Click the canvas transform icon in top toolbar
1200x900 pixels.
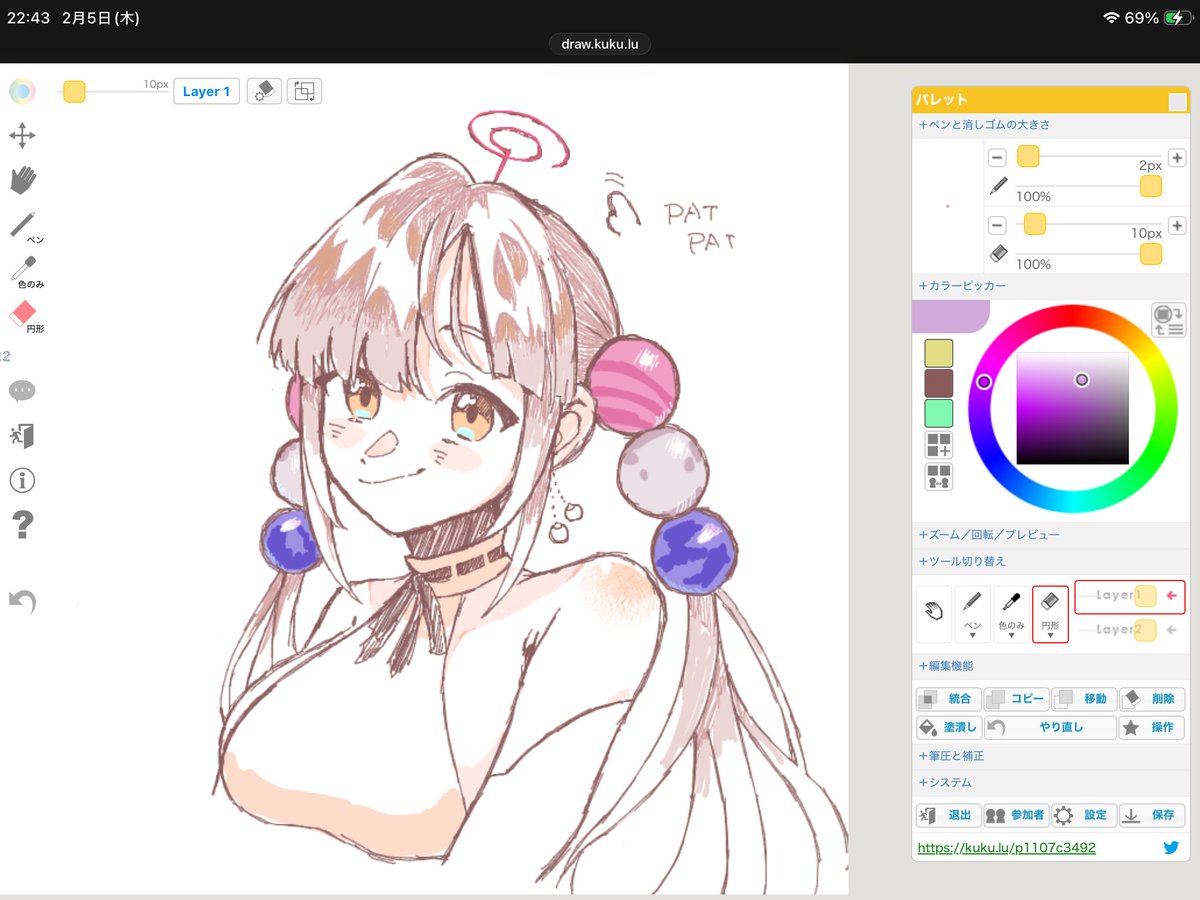click(x=304, y=91)
